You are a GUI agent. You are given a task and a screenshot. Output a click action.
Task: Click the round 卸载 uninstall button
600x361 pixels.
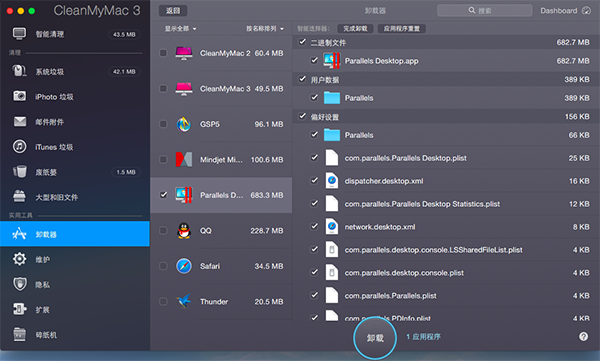coord(375,338)
